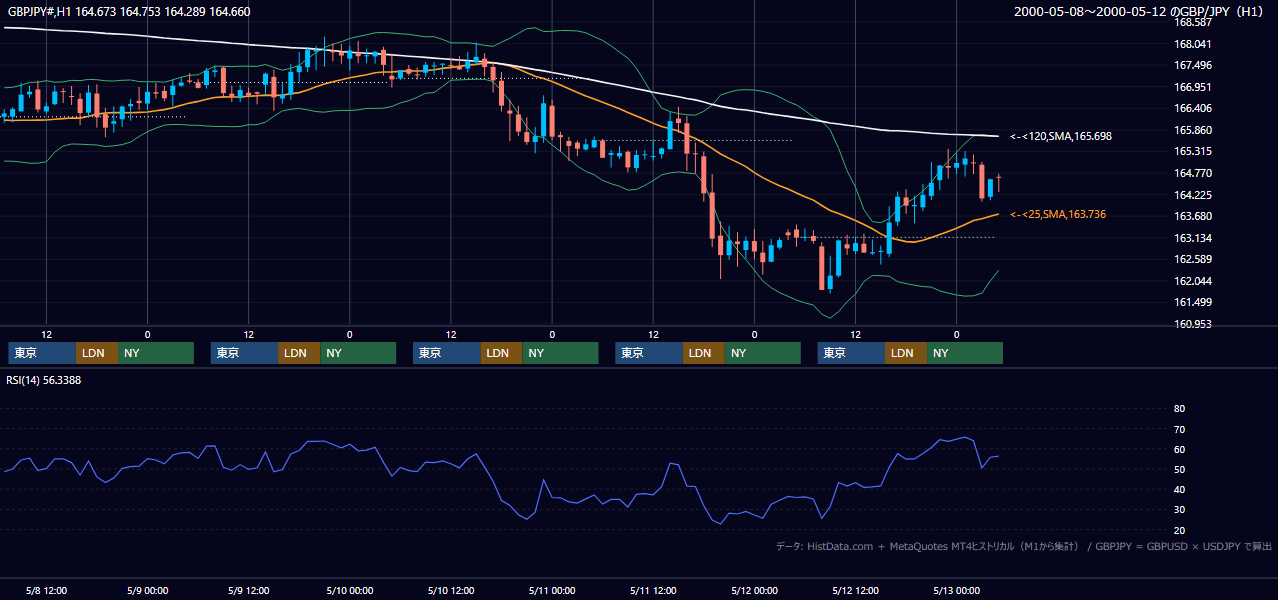Click the 120 SMA 165.698 label
The height and width of the screenshot is (600, 1278).
click(1061, 136)
